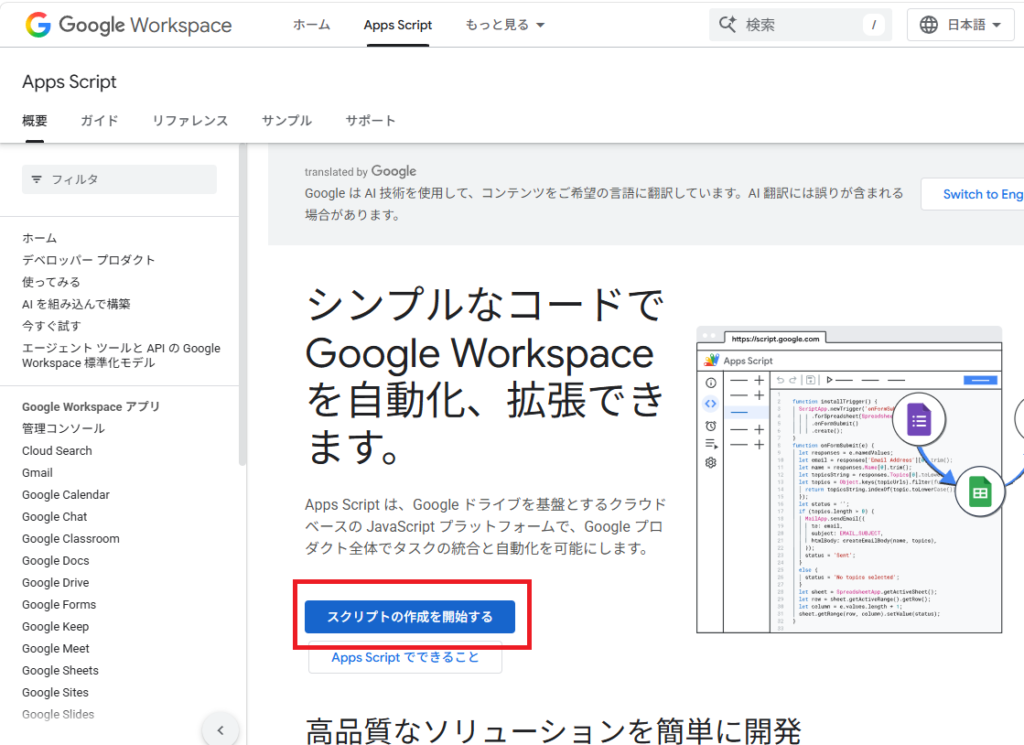This screenshot has width=1024, height=745.
Task: Click Apps Script でできること button
Action: pyautogui.click(x=405, y=658)
